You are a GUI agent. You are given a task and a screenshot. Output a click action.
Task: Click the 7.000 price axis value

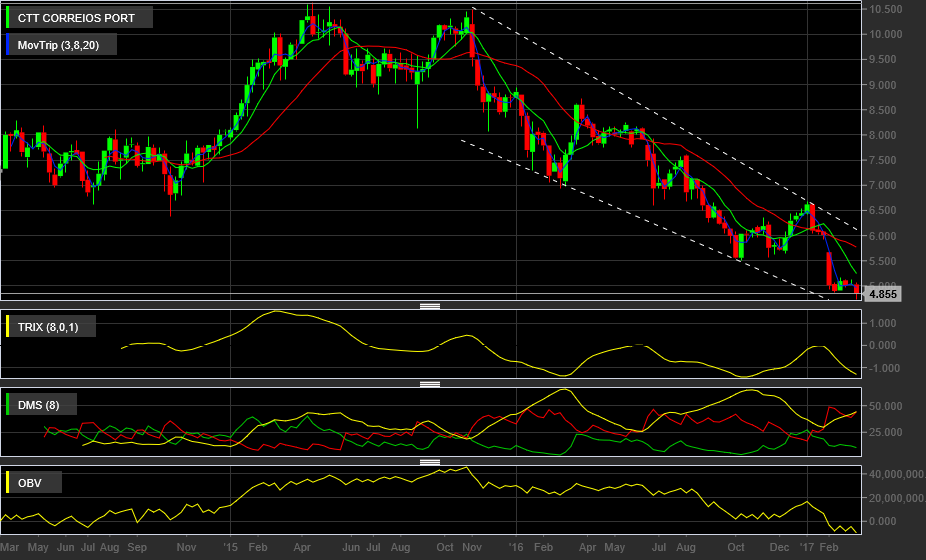pyautogui.click(x=885, y=185)
